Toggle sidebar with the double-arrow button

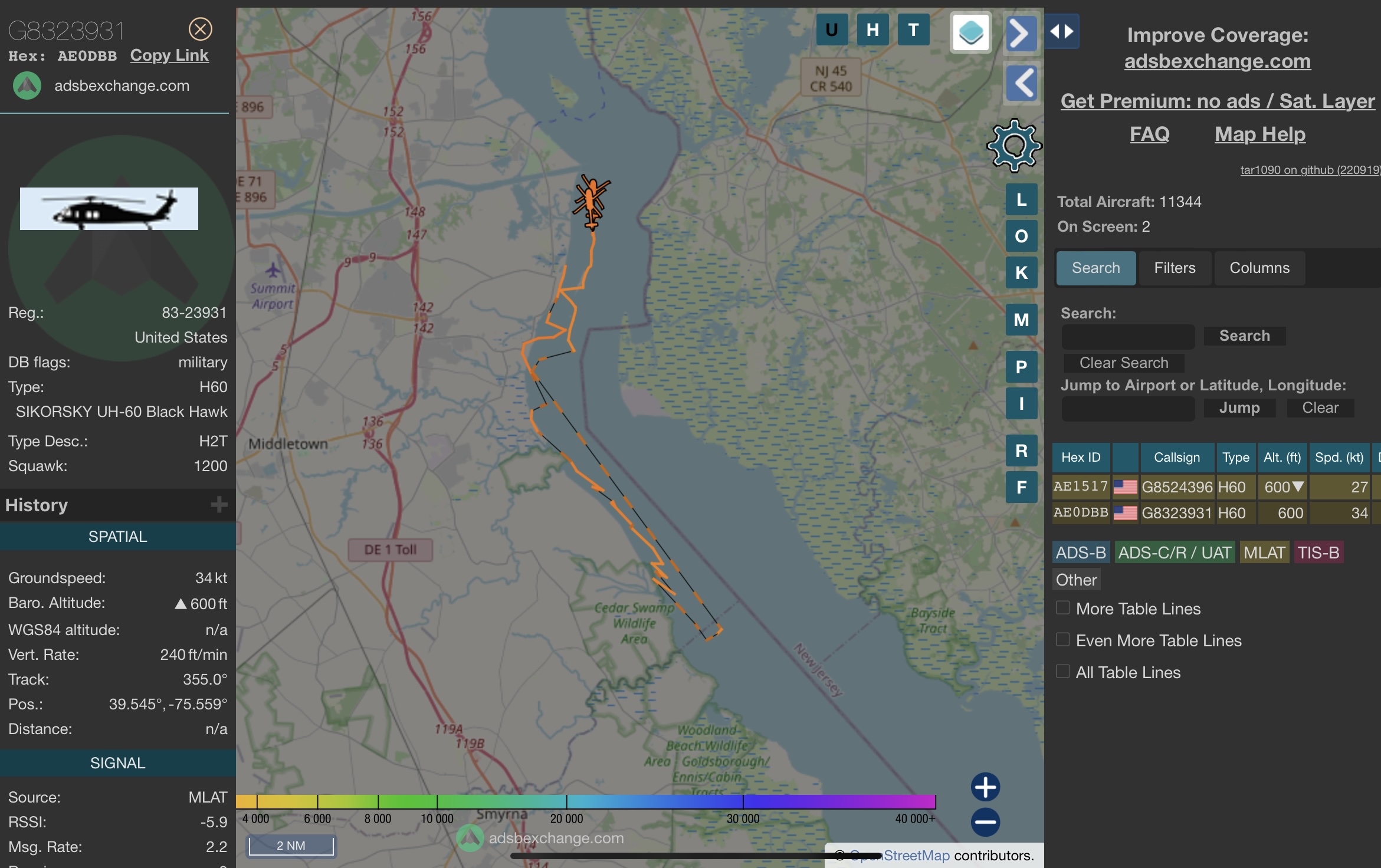[1061, 31]
